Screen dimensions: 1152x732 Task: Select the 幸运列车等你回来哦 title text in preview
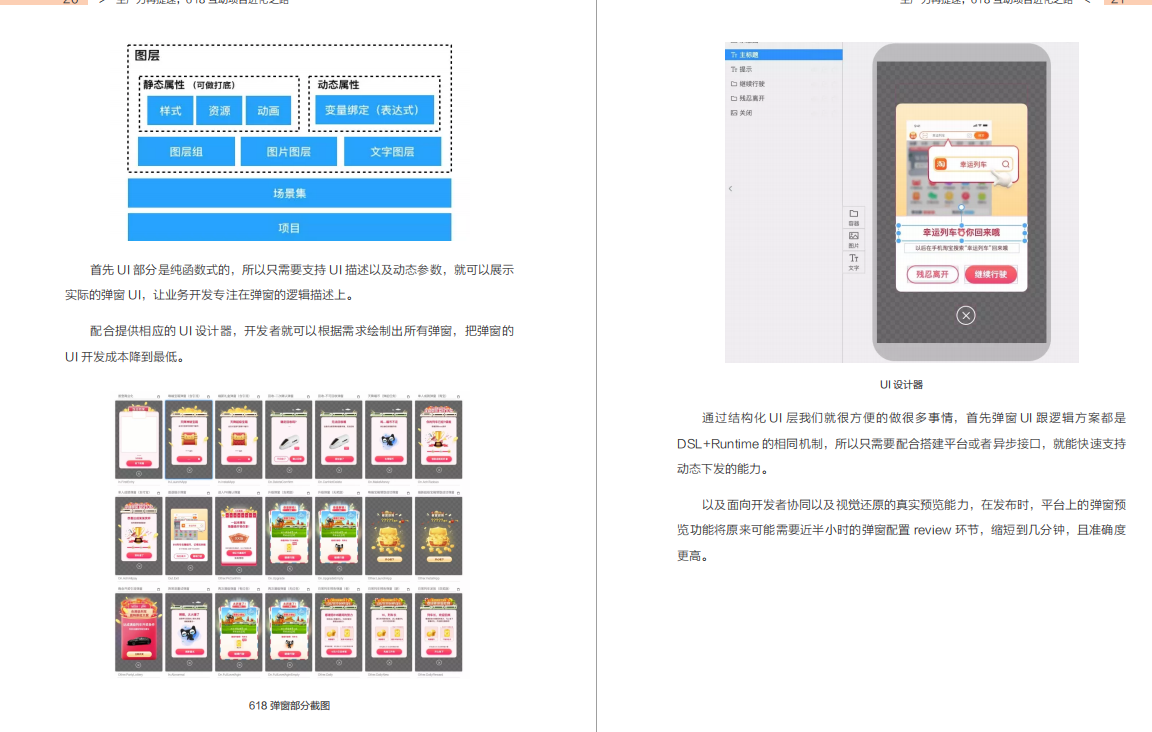point(961,232)
